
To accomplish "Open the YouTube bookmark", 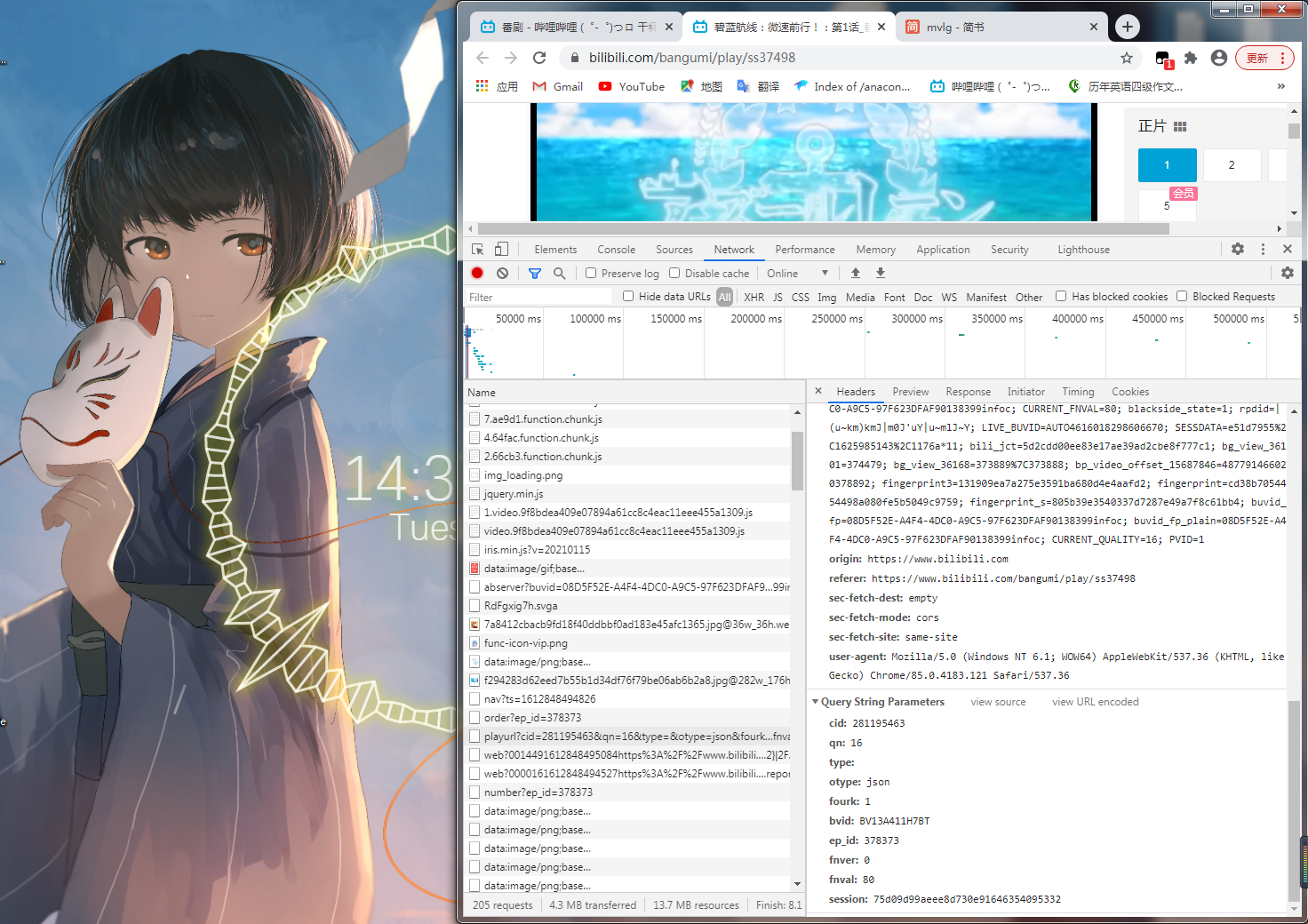I will [631, 86].
